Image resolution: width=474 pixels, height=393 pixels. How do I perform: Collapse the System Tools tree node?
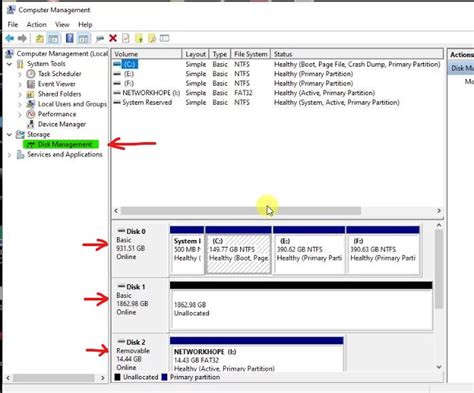pos(9,64)
